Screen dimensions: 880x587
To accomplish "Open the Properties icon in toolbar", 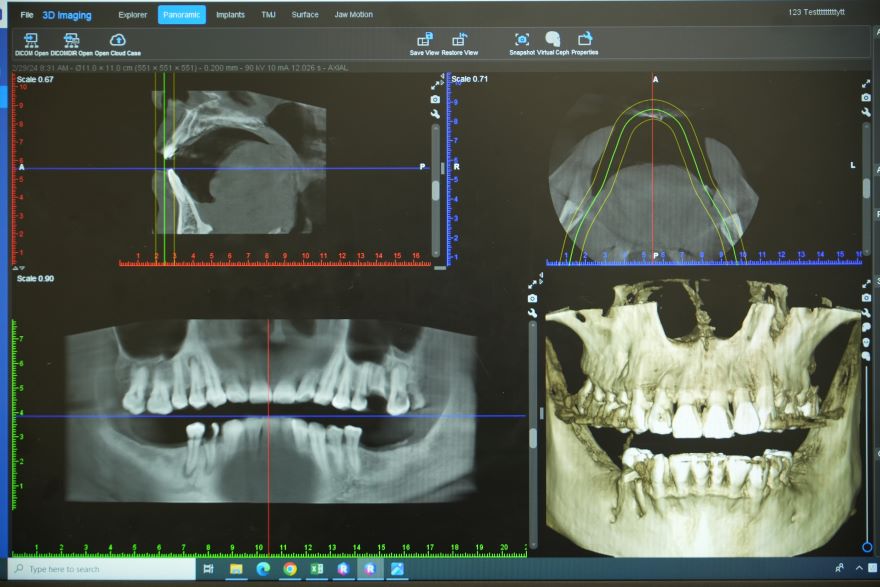I will (x=585, y=40).
